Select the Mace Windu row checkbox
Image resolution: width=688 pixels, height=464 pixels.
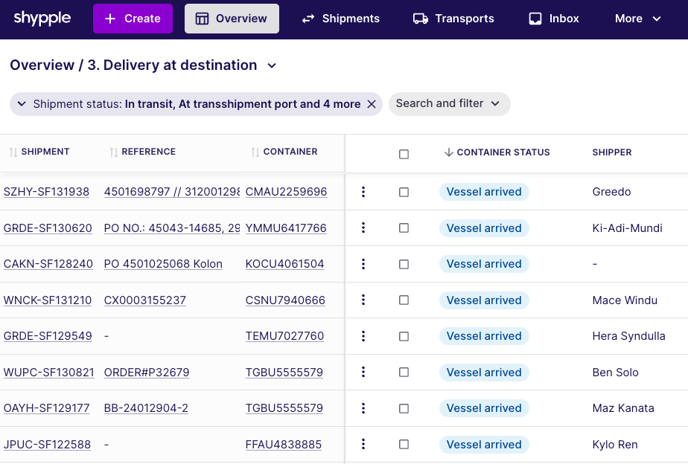click(404, 300)
